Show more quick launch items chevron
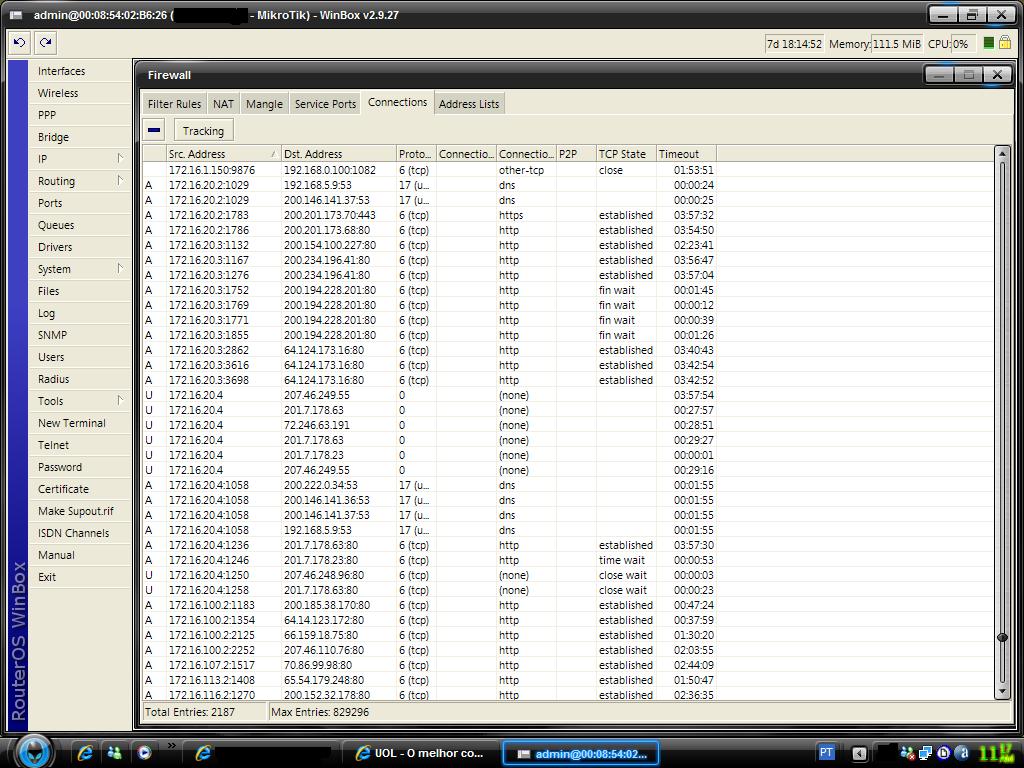This screenshot has width=1024, height=768. click(x=172, y=745)
